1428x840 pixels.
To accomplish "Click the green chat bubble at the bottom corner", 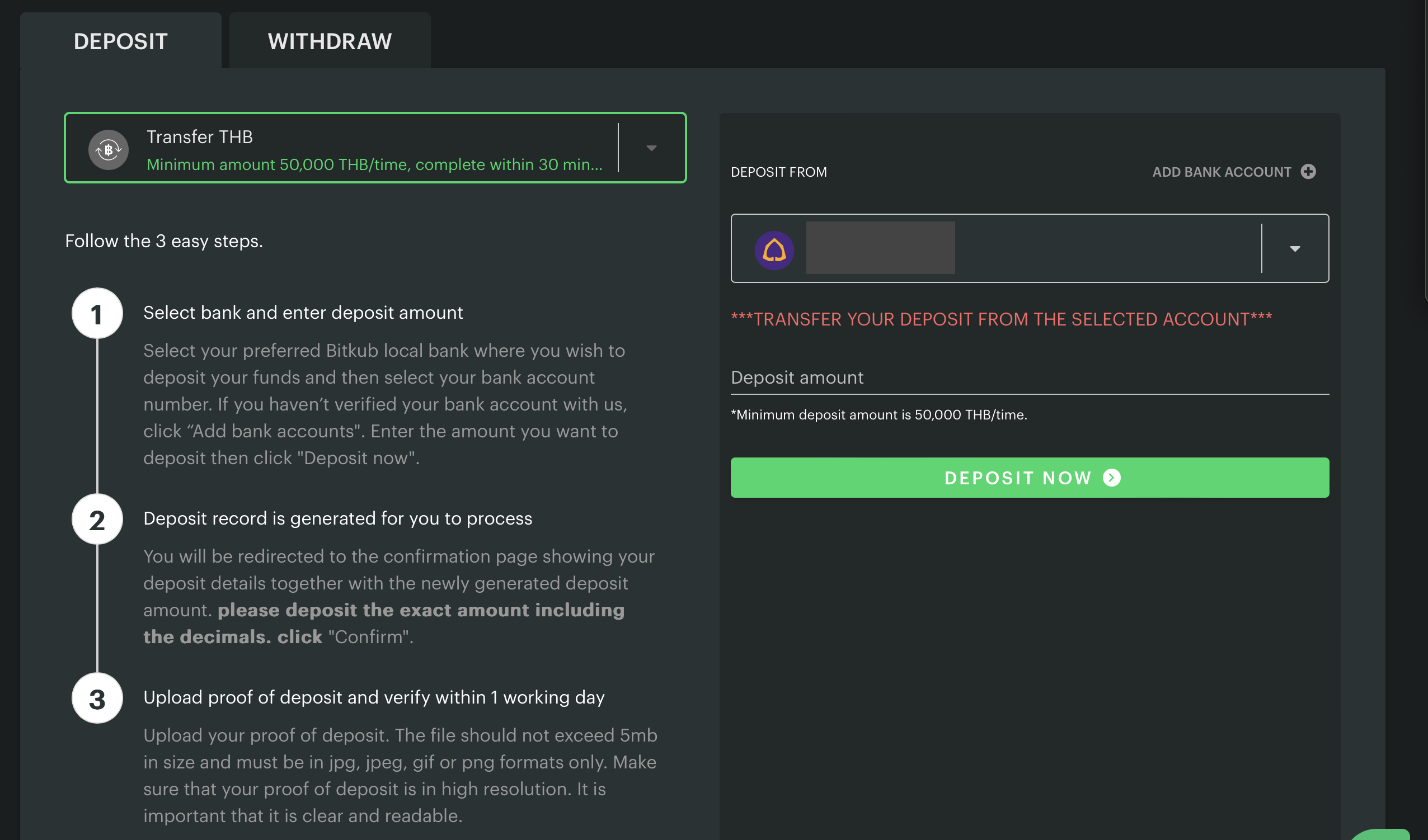I will (1383, 835).
